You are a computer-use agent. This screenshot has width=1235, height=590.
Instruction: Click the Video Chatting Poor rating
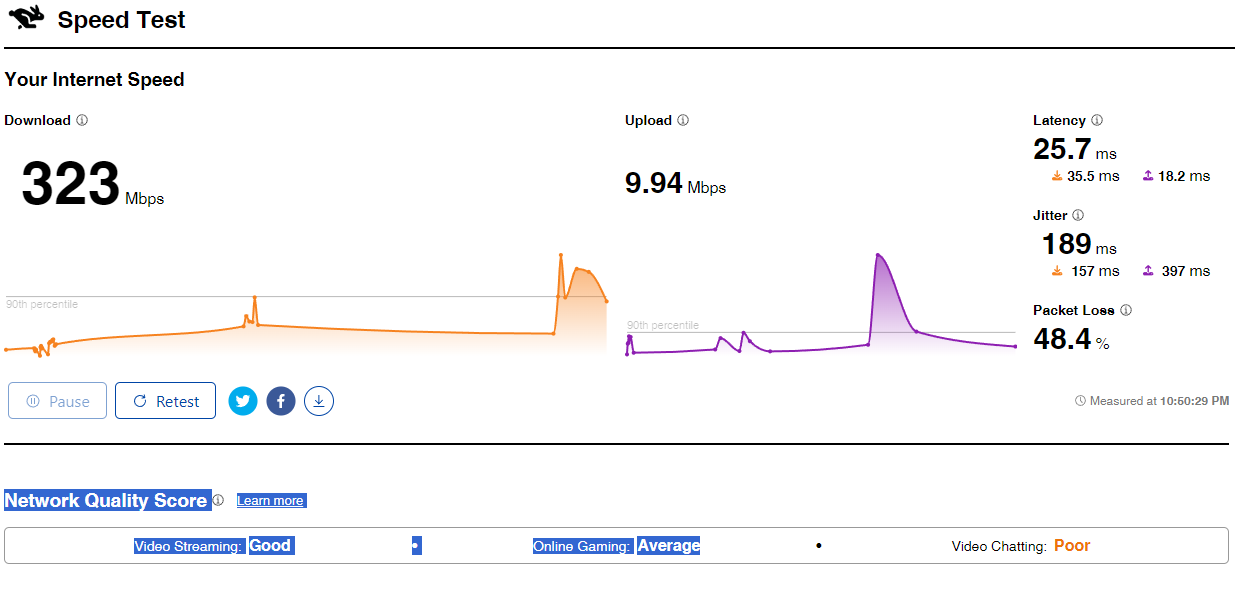tap(1072, 546)
